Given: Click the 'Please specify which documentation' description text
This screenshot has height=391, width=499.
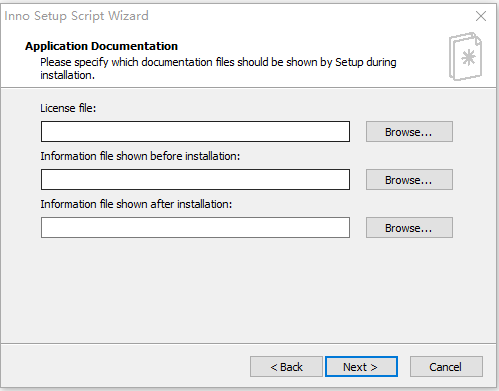Looking at the screenshot, I should (218, 68).
